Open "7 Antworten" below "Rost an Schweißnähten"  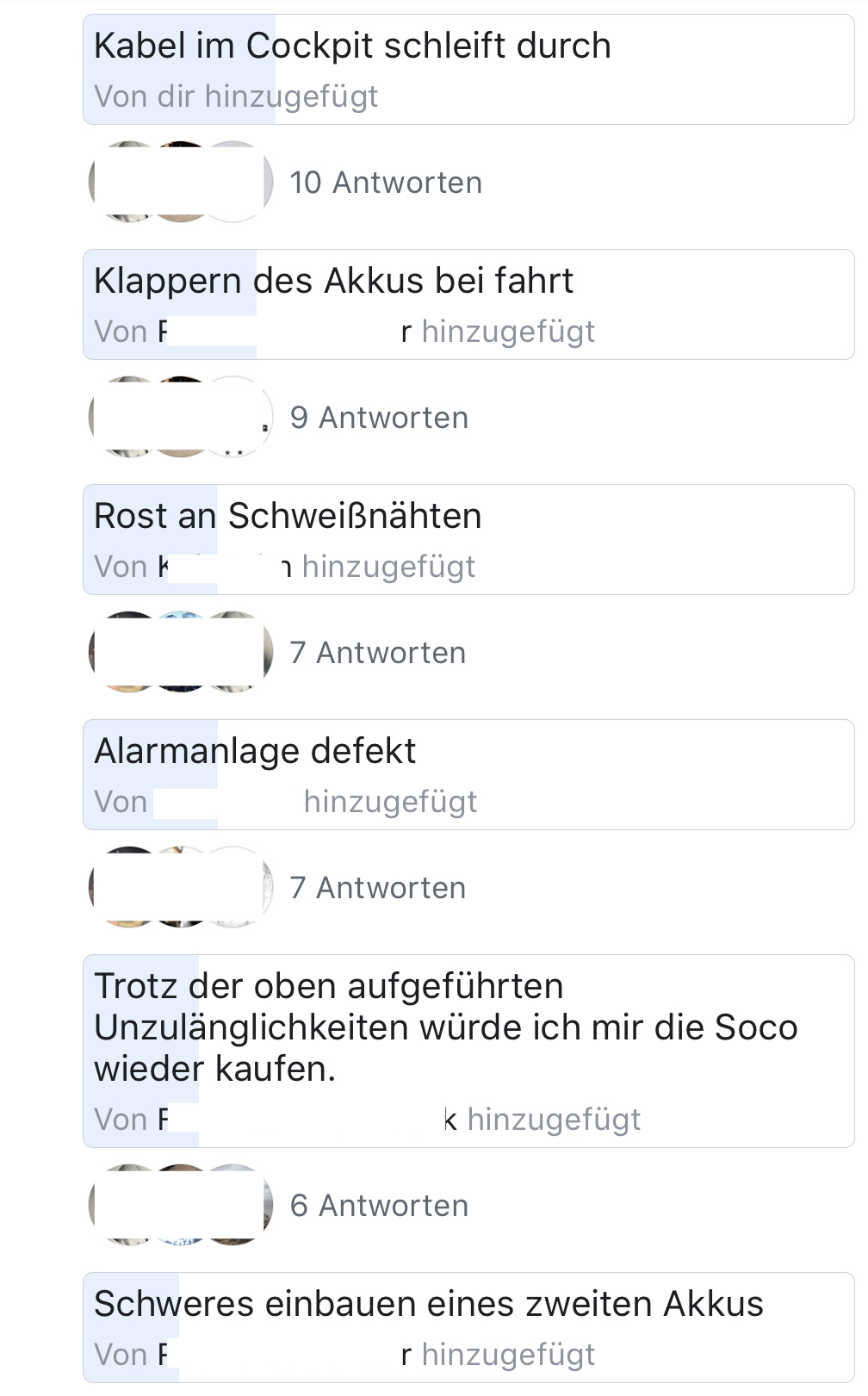[377, 653]
